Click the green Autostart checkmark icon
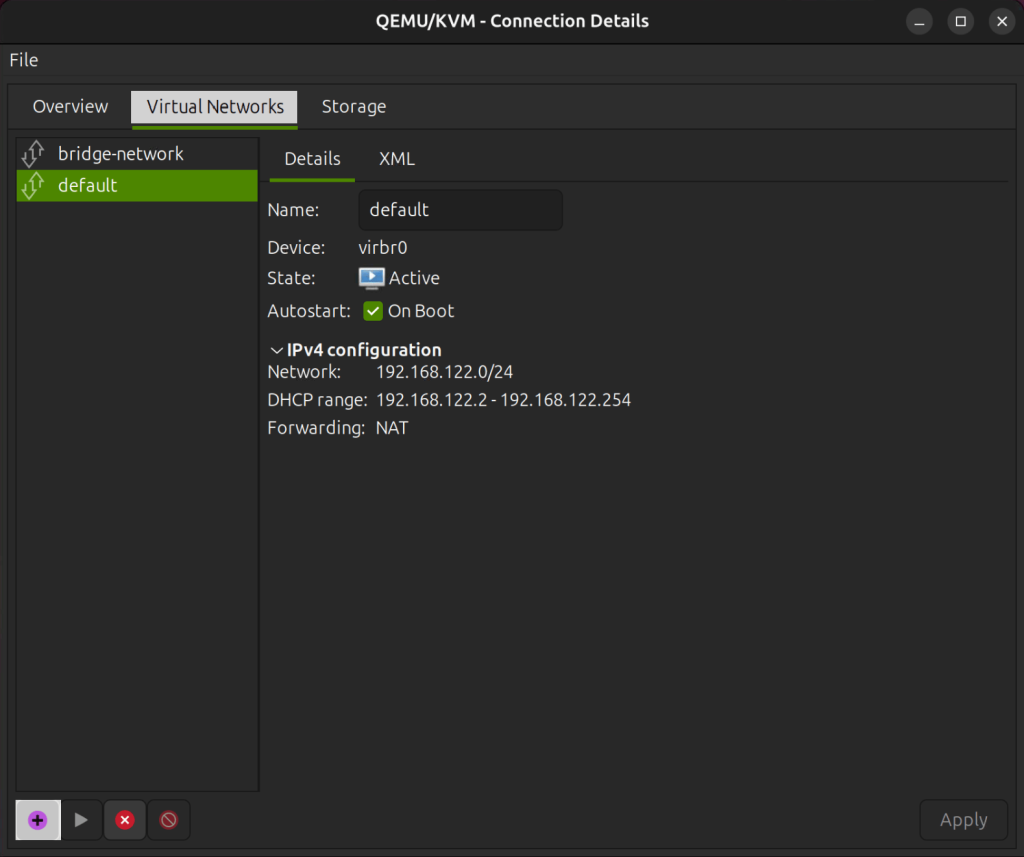 point(372,311)
